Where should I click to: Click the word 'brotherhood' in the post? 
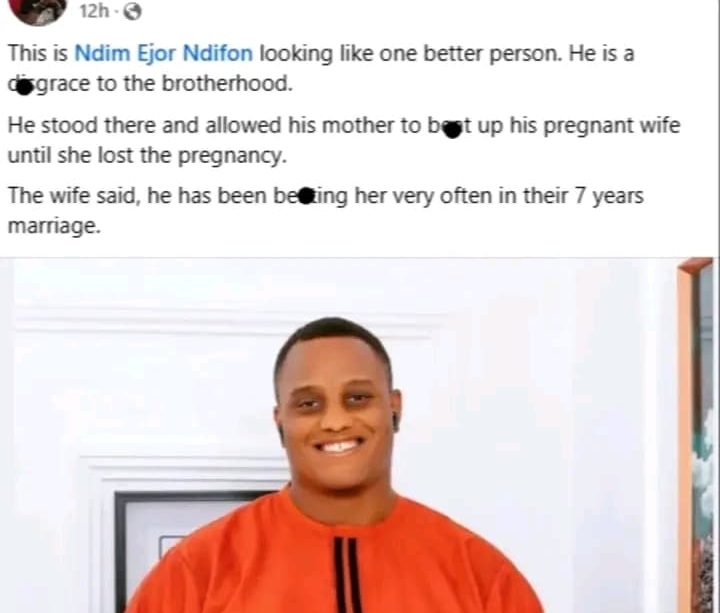click(227, 84)
